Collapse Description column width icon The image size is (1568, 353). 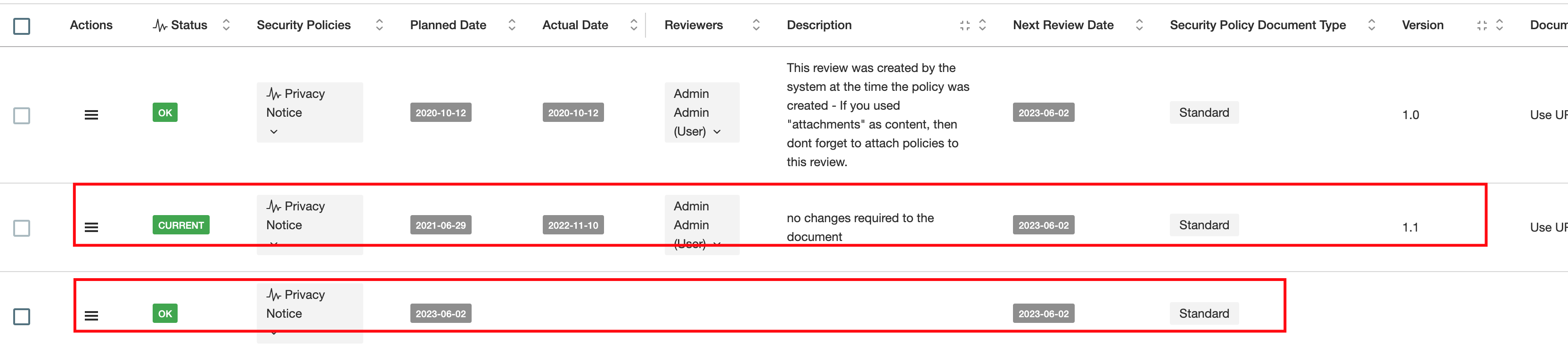coord(965,25)
